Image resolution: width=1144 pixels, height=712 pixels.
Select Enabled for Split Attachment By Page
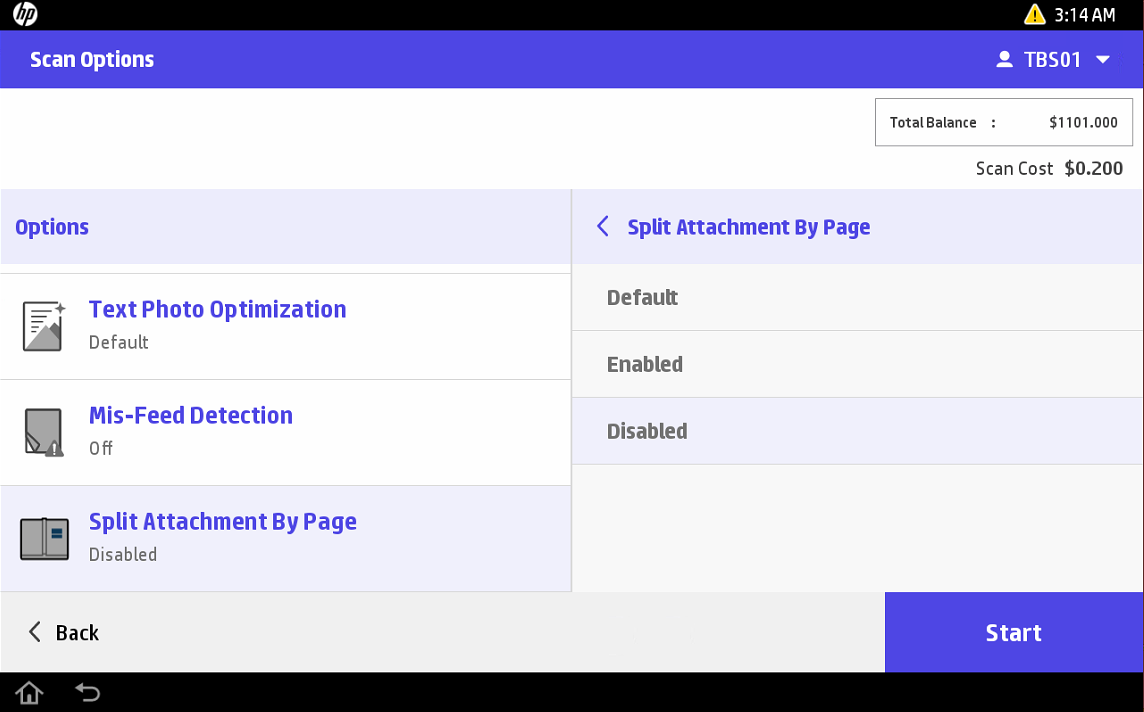click(857, 365)
